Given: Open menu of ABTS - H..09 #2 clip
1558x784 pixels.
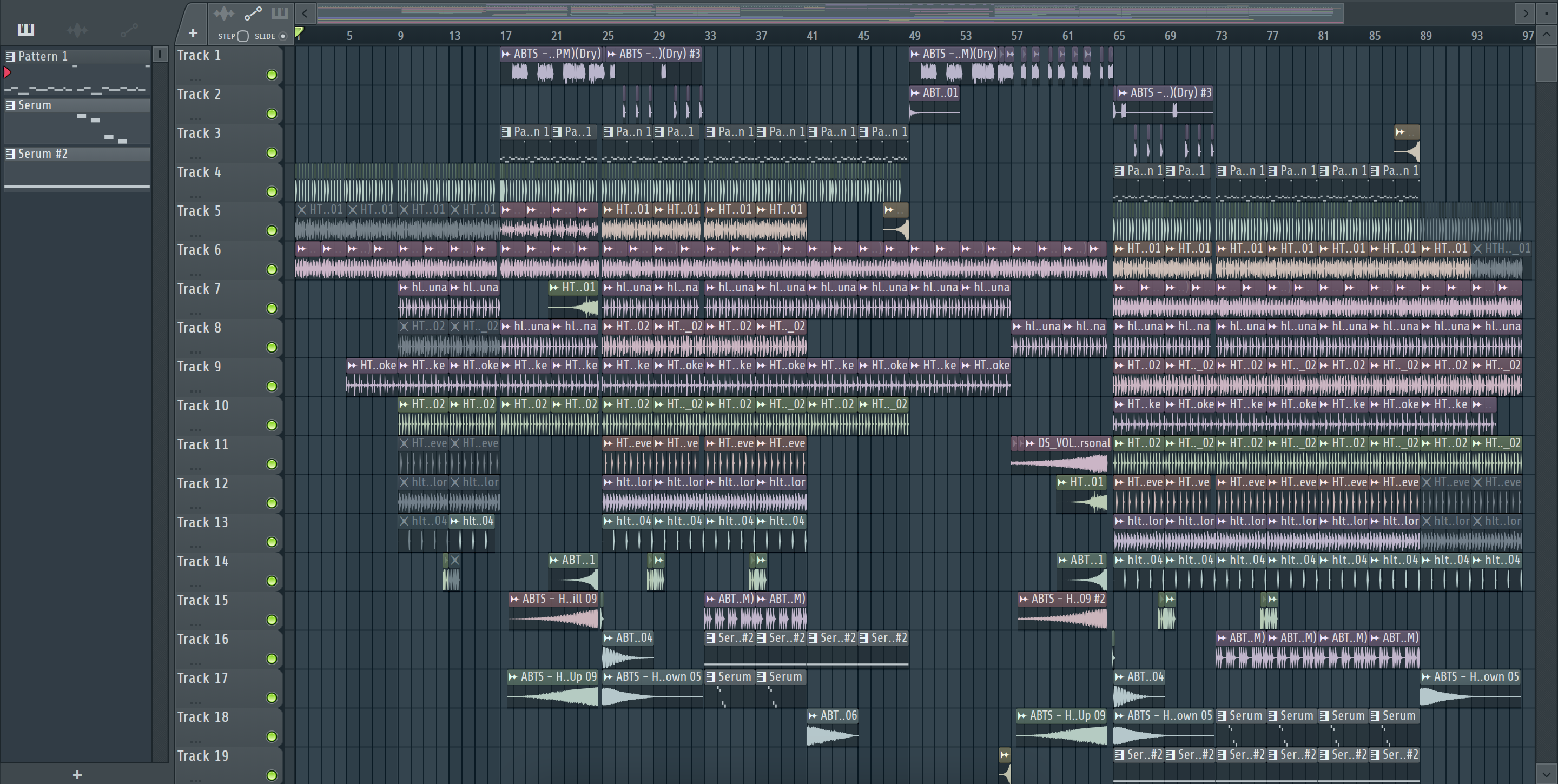Looking at the screenshot, I should click(x=1024, y=599).
